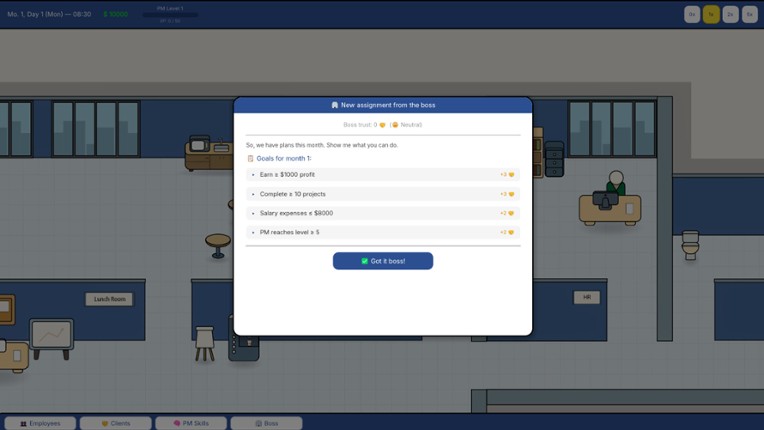Click the boss icon in dialog title
This screenshot has width=764, height=430.
coord(335,105)
